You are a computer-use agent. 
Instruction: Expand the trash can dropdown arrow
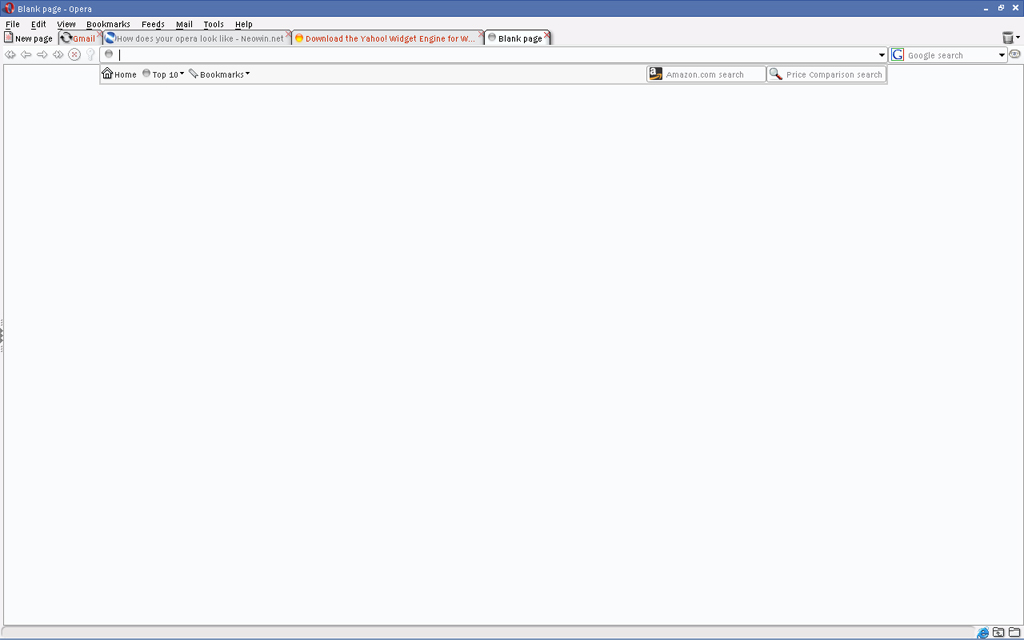[x=1017, y=38]
